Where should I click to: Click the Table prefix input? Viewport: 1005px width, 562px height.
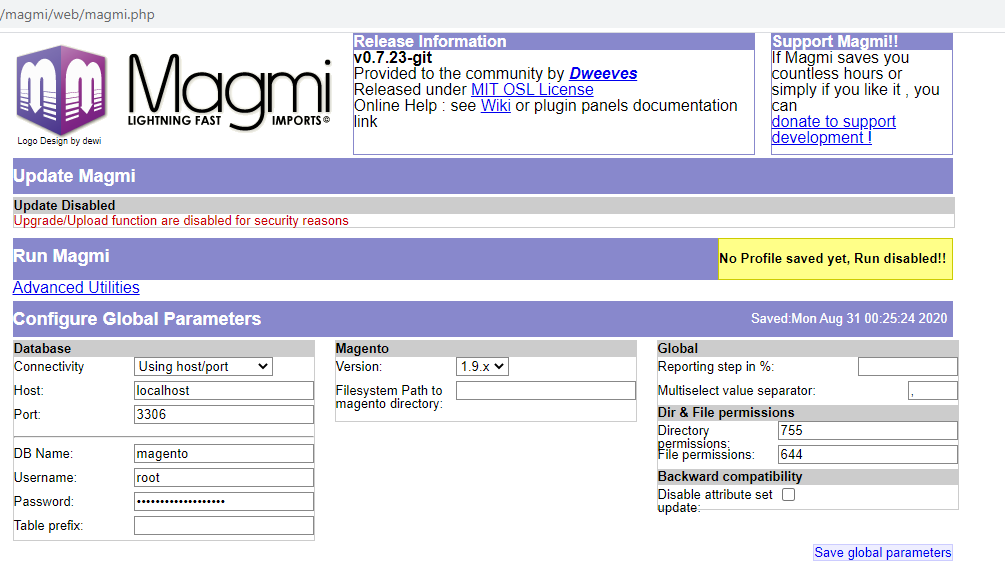[224, 526]
